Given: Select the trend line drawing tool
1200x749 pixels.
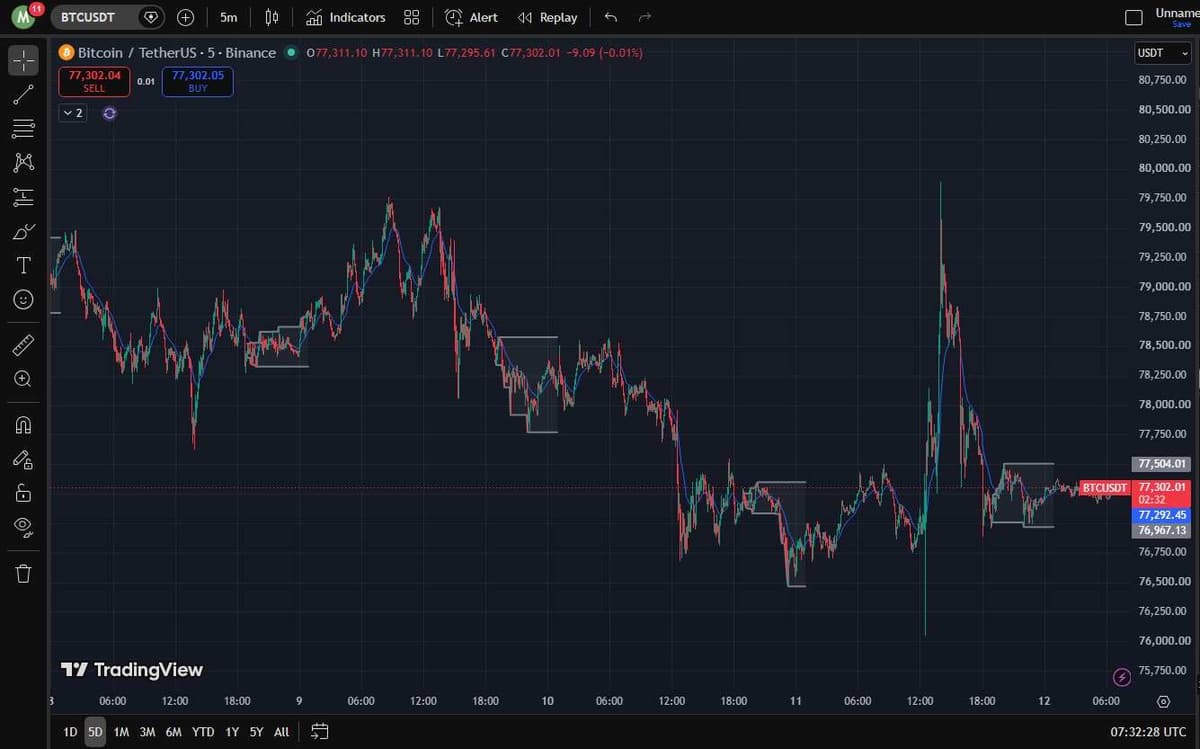Looking at the screenshot, I should [x=24, y=95].
